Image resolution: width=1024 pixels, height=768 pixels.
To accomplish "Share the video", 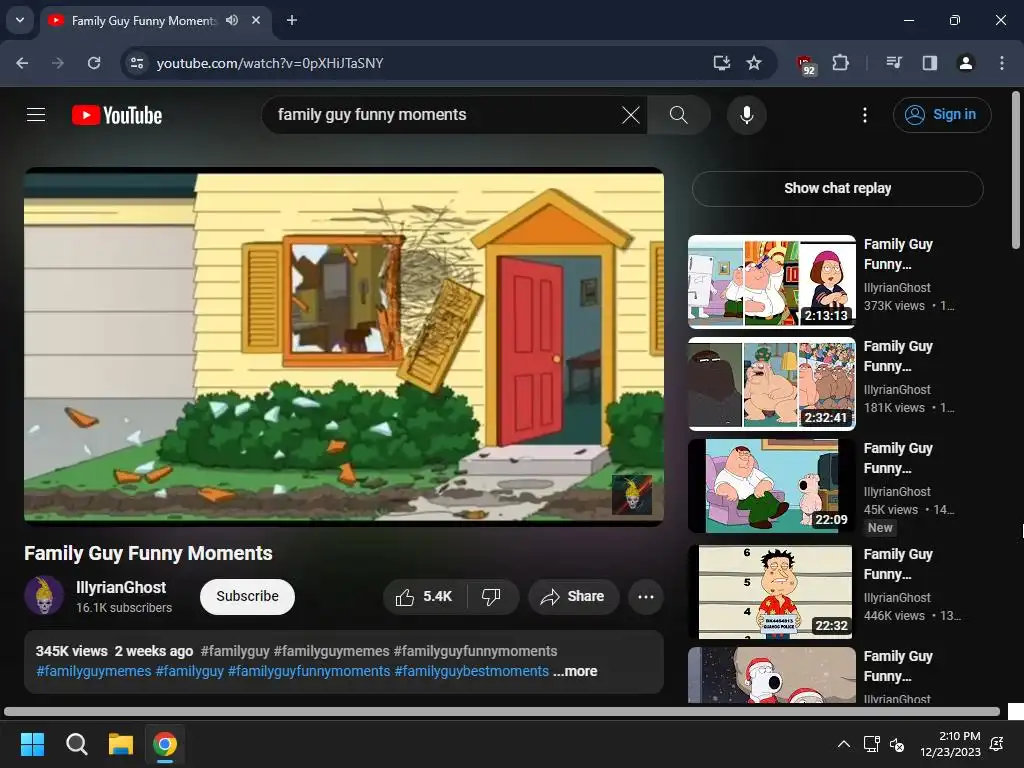I will [573, 596].
